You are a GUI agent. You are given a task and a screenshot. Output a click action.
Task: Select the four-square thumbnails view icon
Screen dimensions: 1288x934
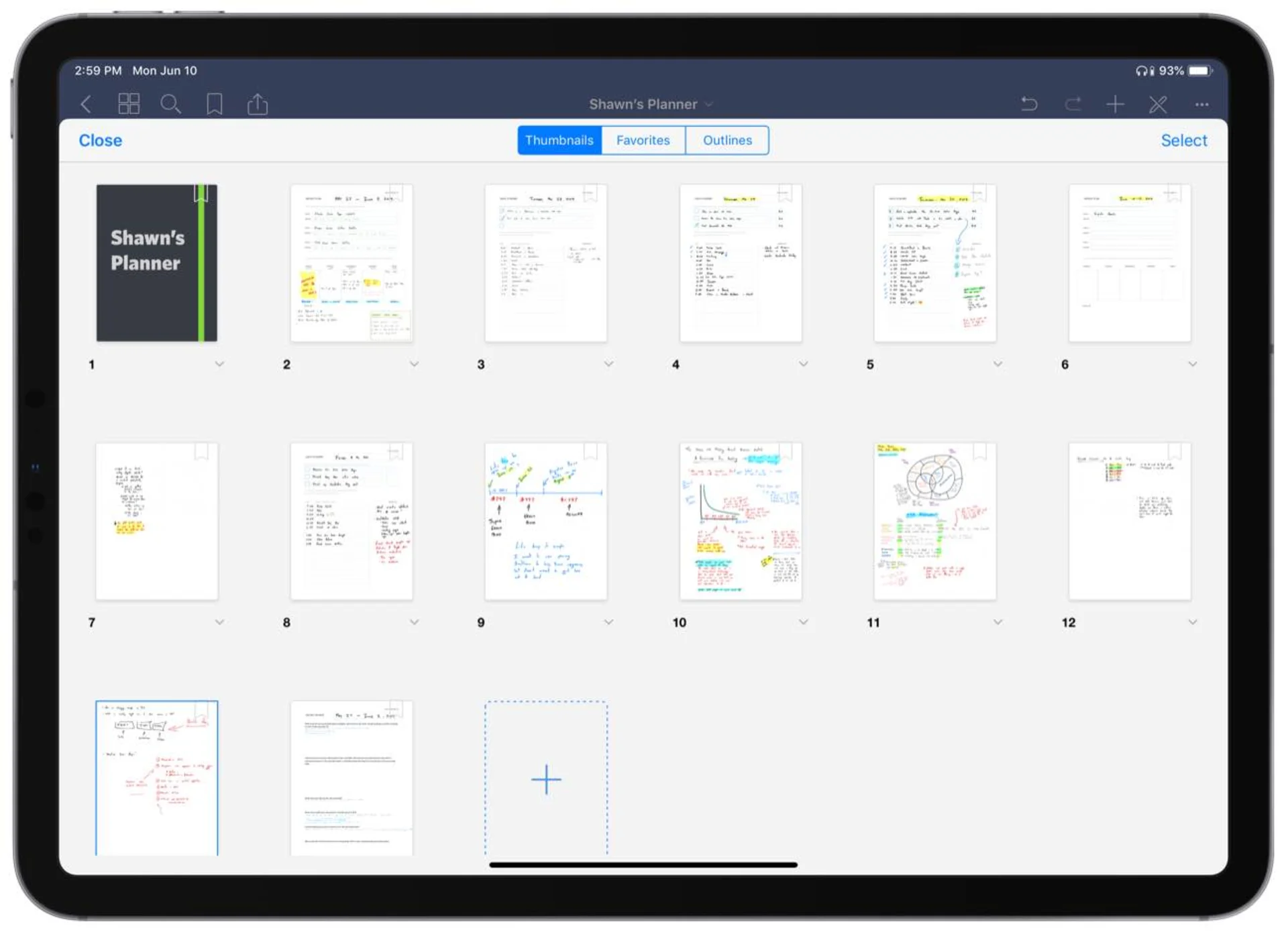pos(129,104)
